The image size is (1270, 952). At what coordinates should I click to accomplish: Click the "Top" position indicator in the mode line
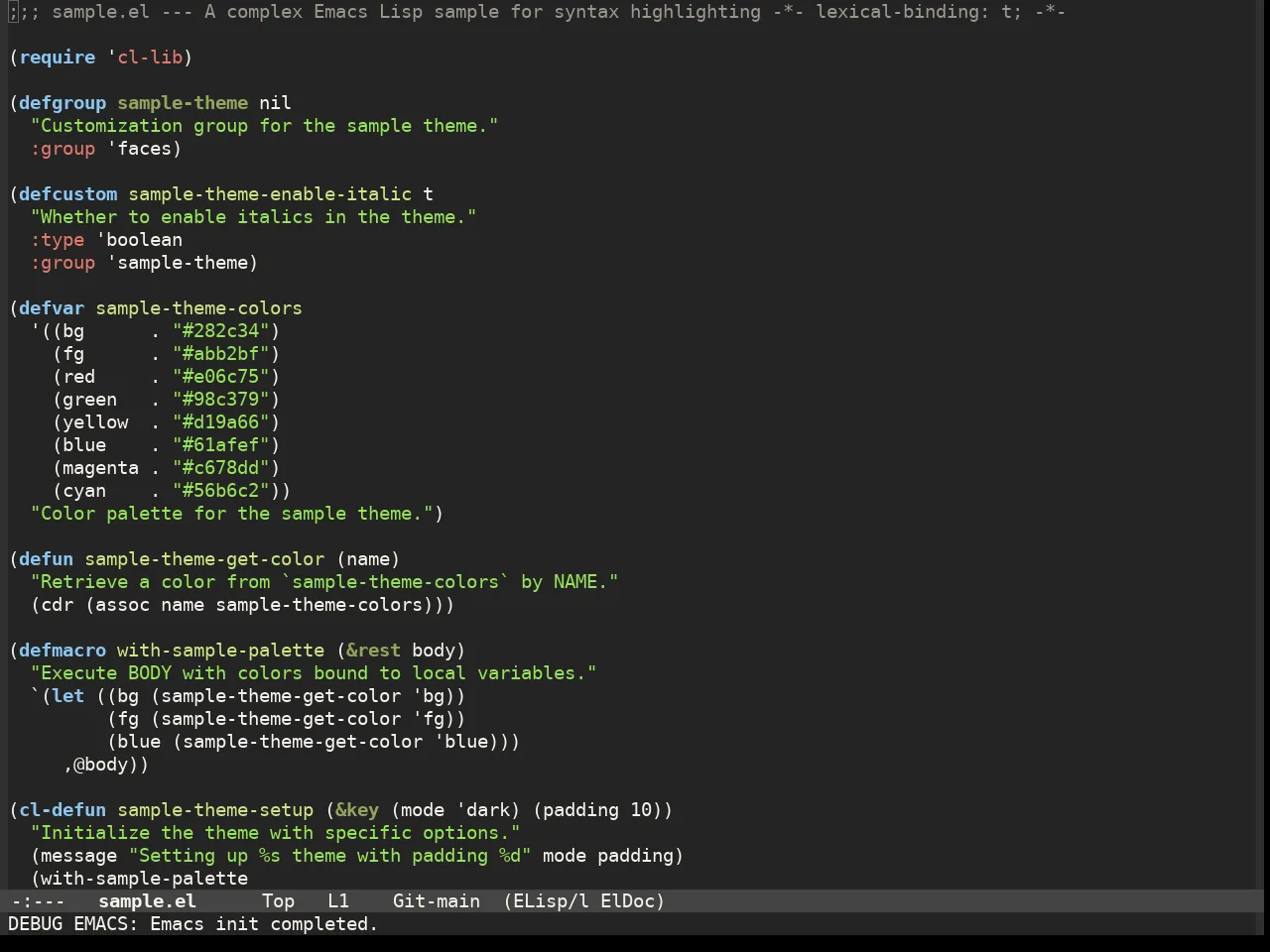(x=278, y=901)
